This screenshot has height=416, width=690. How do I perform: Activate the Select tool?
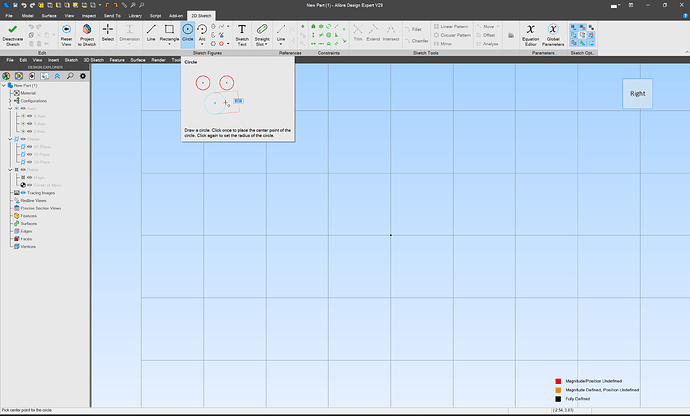tap(108, 33)
